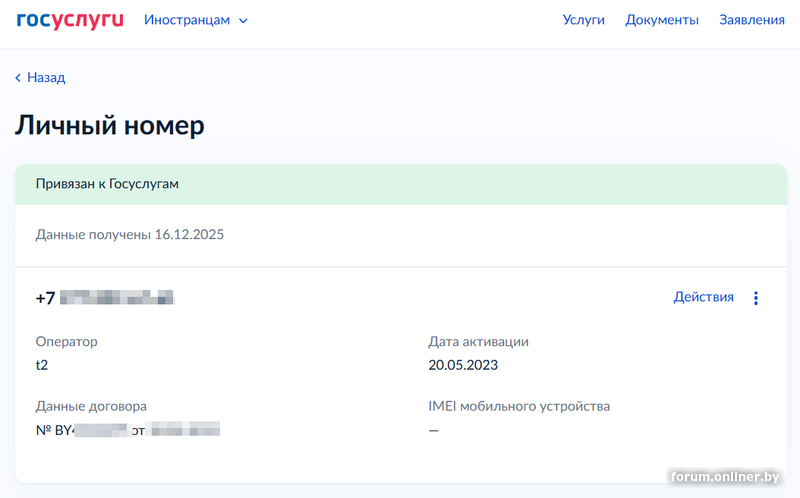The image size is (800, 498).
Task: Click the Оператор label
Action: coord(66,342)
